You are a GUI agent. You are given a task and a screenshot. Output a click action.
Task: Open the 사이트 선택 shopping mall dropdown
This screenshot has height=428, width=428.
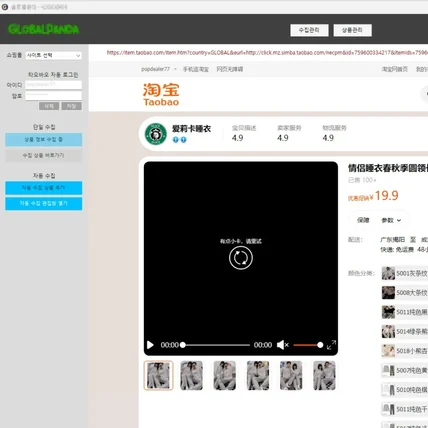pyautogui.click(x=53, y=55)
